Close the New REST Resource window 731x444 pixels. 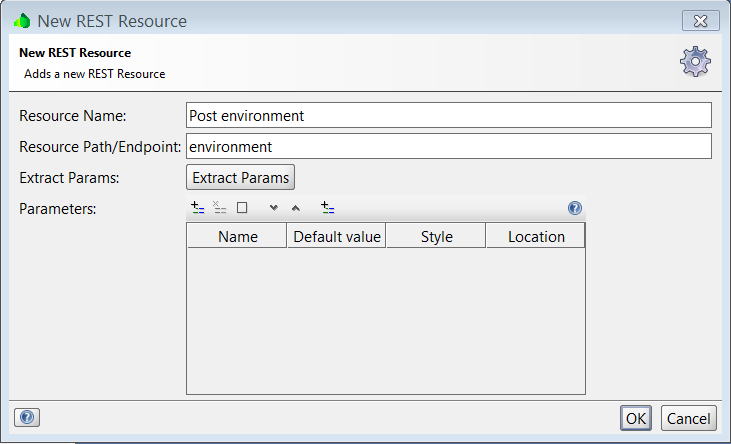point(701,20)
